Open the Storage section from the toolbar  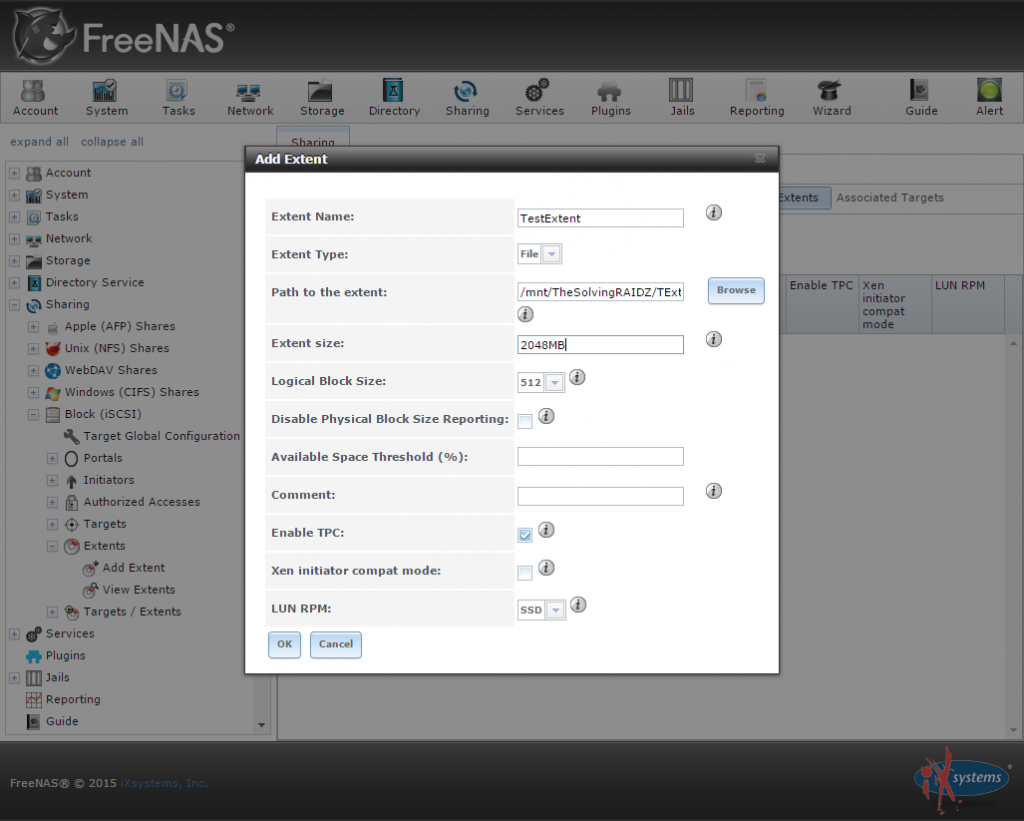(x=321, y=96)
